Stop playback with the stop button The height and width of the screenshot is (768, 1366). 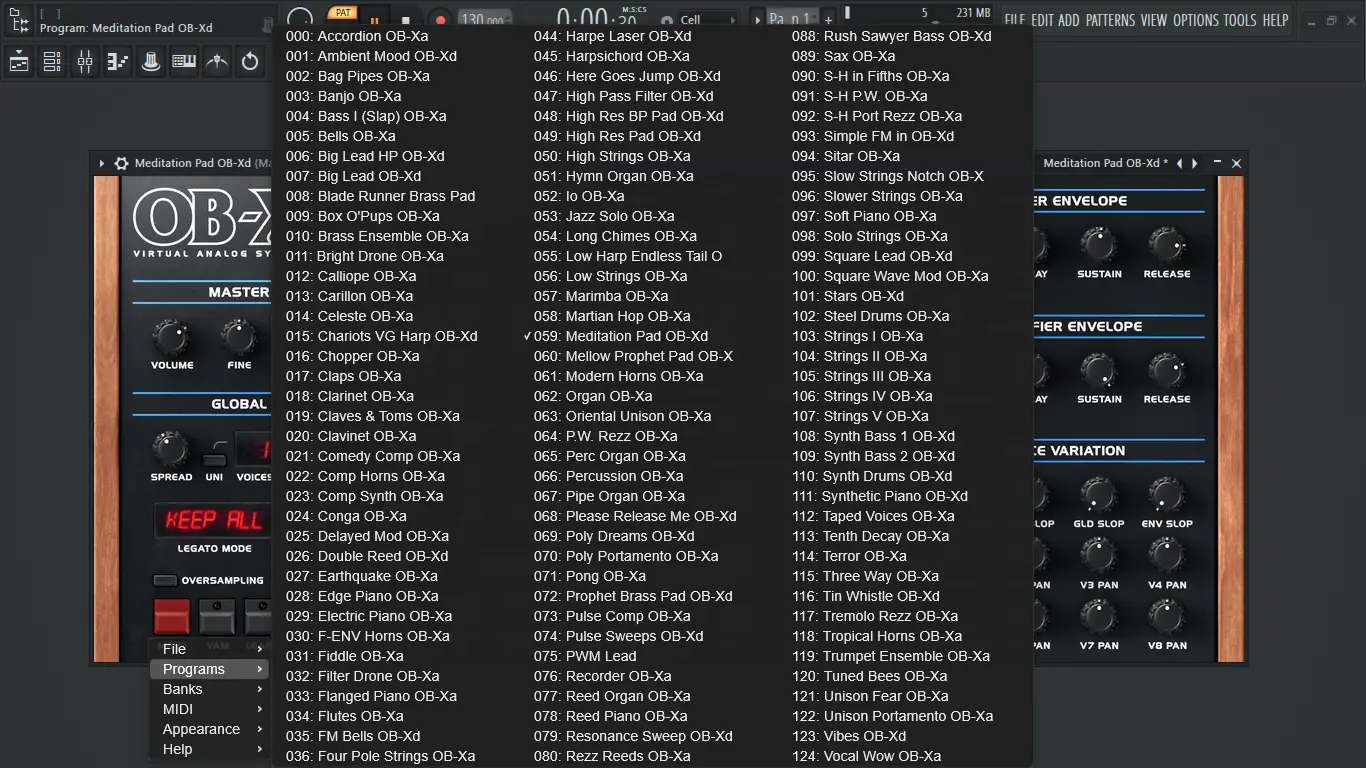coord(405,20)
